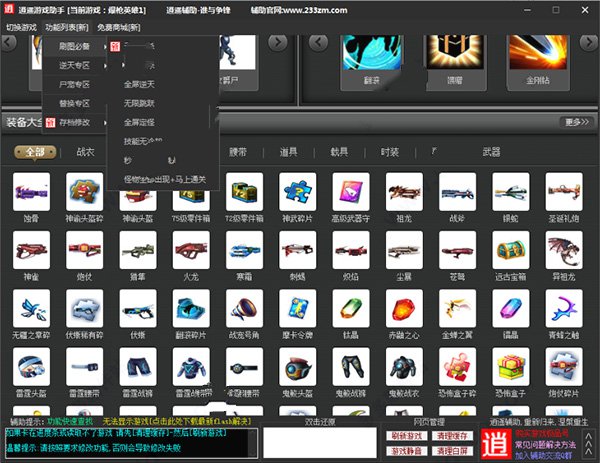600x463 pixels.
Task: Choose the 神武碎片 blue puzzle icon
Action: [298, 191]
